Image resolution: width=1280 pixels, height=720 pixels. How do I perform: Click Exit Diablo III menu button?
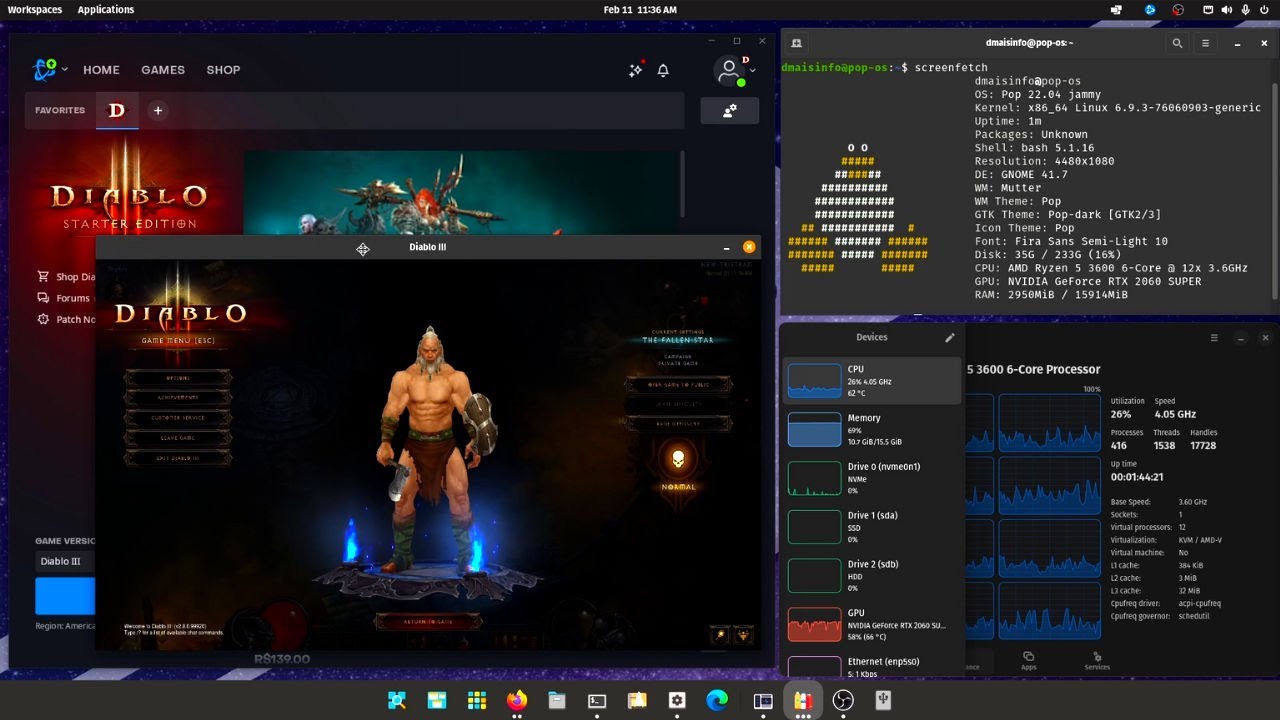click(178, 458)
